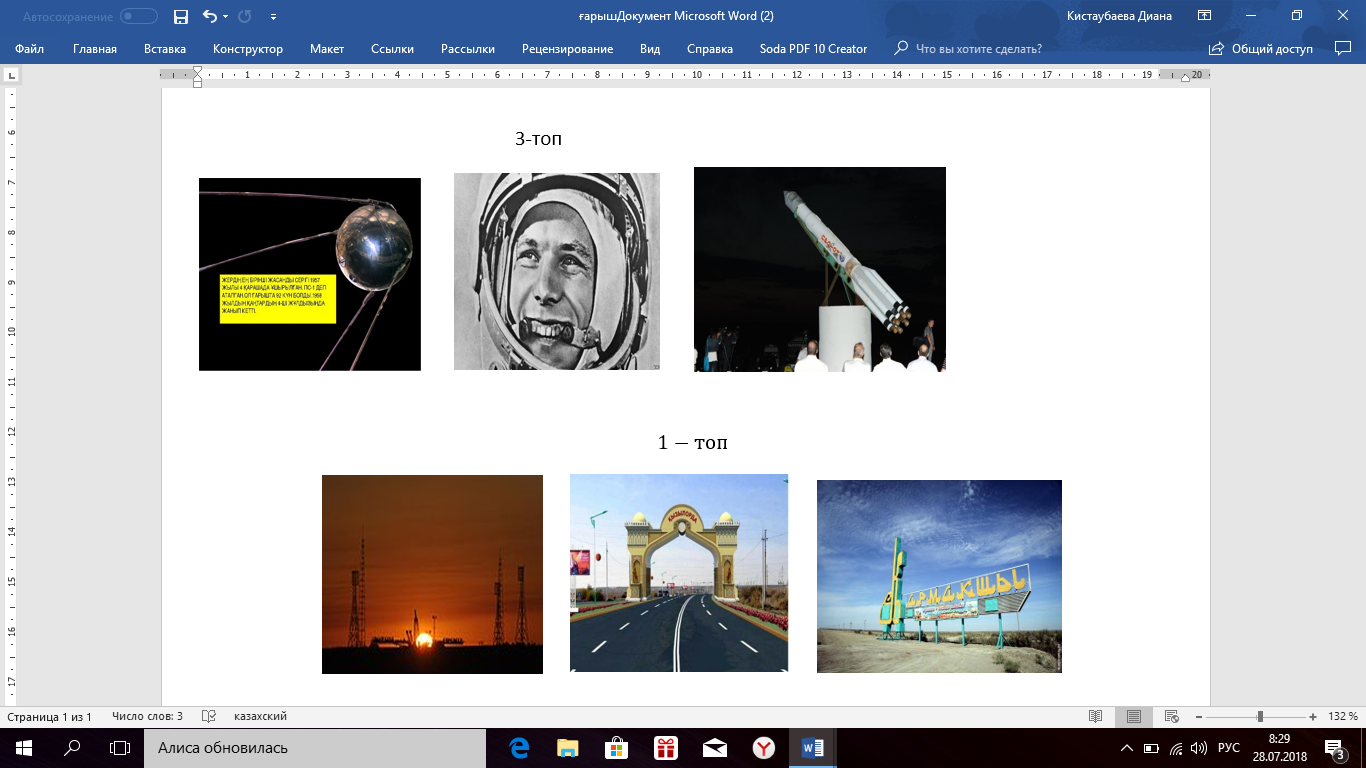This screenshot has height=768, width=1366.
Task: Toggle the Автосохранение switch
Action: tap(138, 16)
